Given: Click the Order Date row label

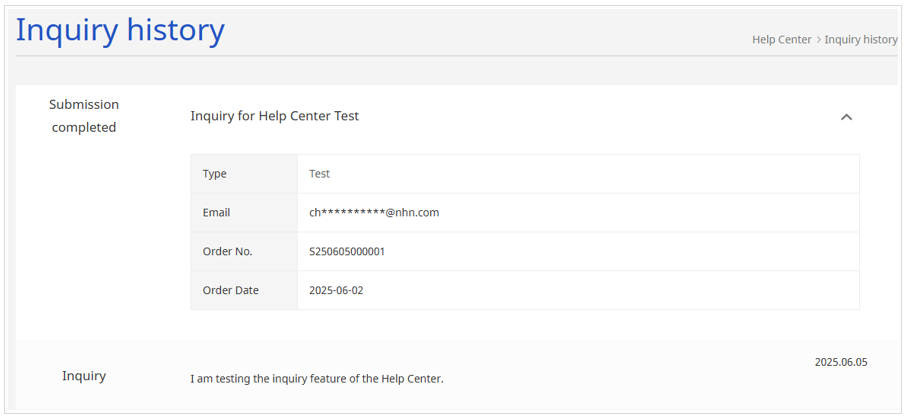Looking at the screenshot, I should click(231, 291).
